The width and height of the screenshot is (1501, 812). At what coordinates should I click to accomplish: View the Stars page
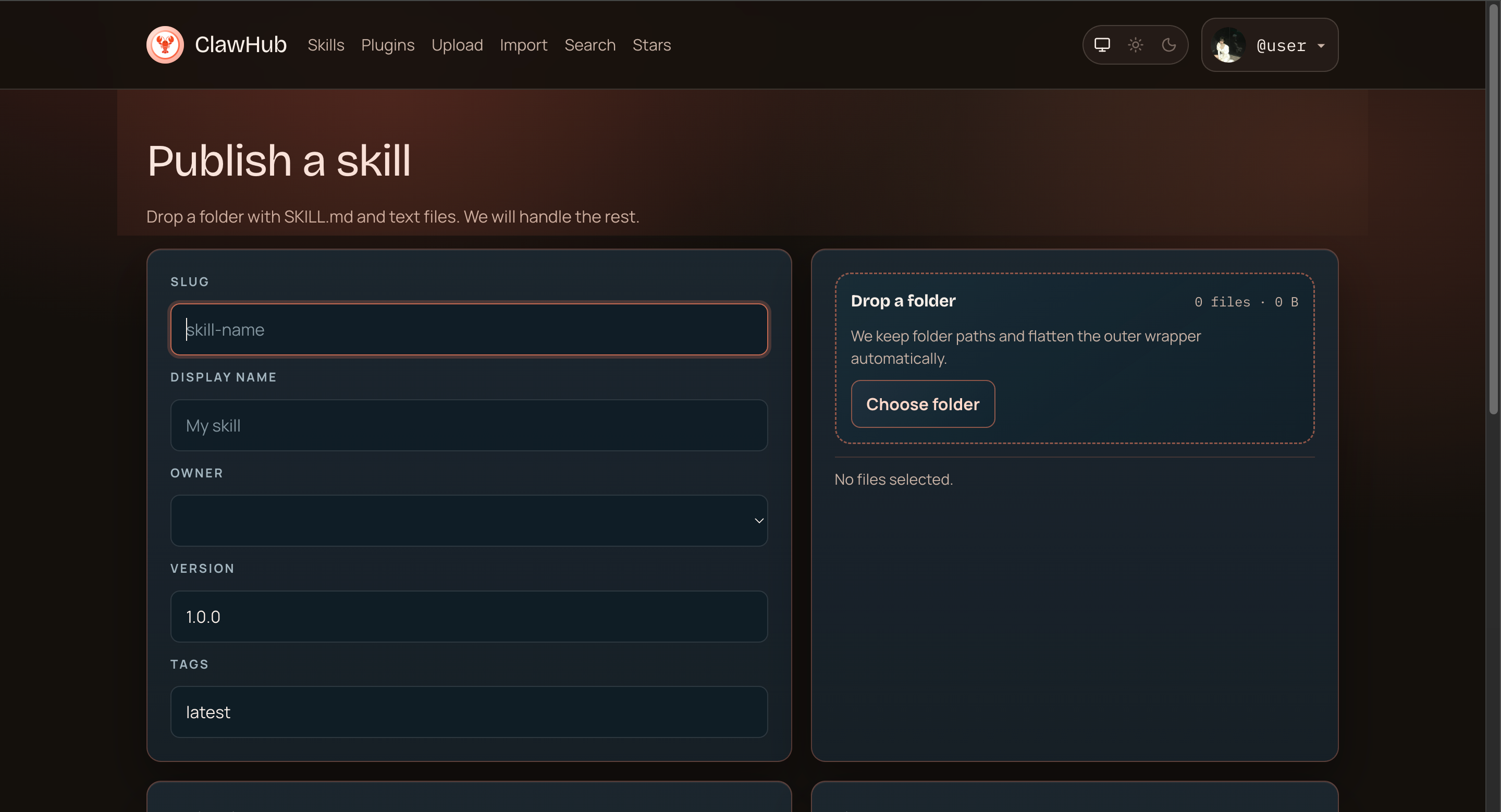pyautogui.click(x=651, y=45)
